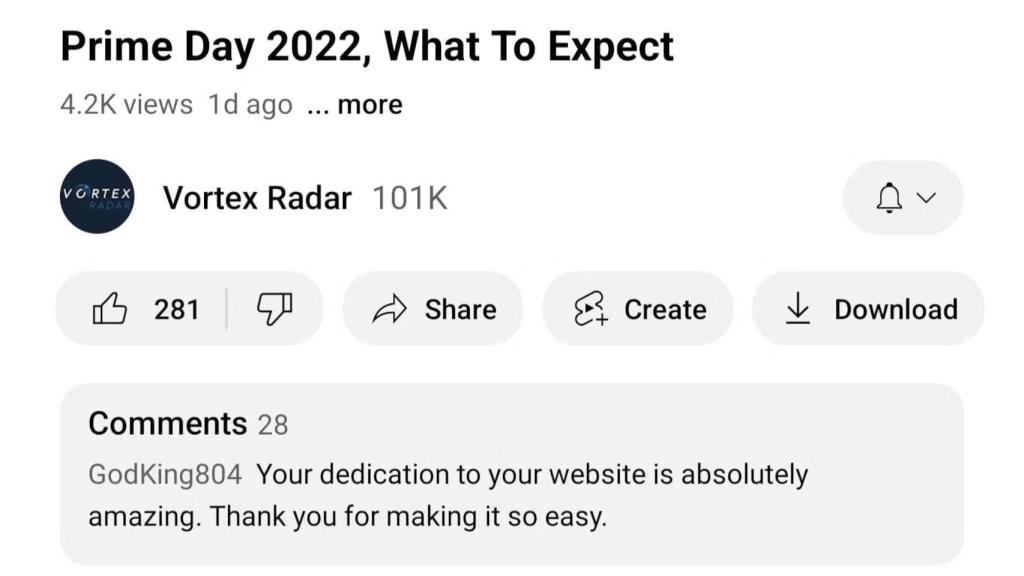Open the Vortex Radar channel name
Screen dimensions: 1024x576
tap(257, 198)
